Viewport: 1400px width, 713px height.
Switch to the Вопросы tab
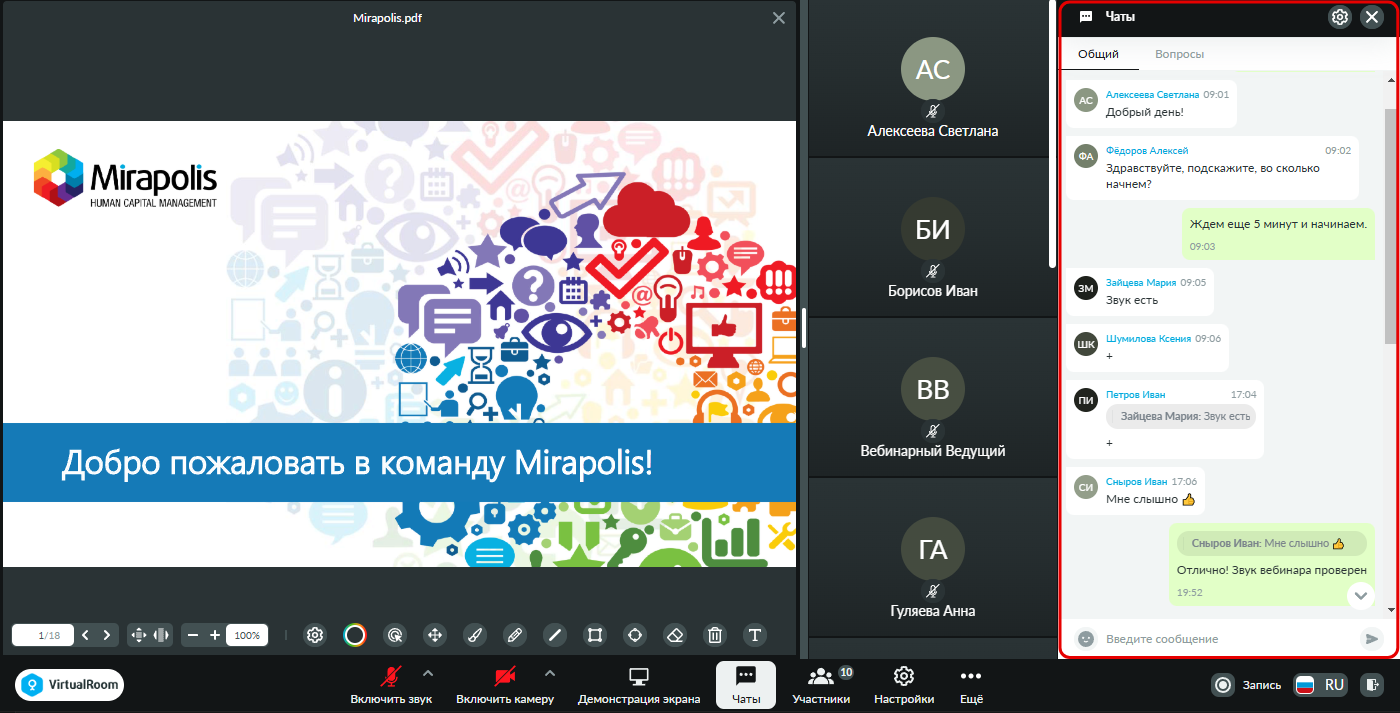click(x=1179, y=54)
